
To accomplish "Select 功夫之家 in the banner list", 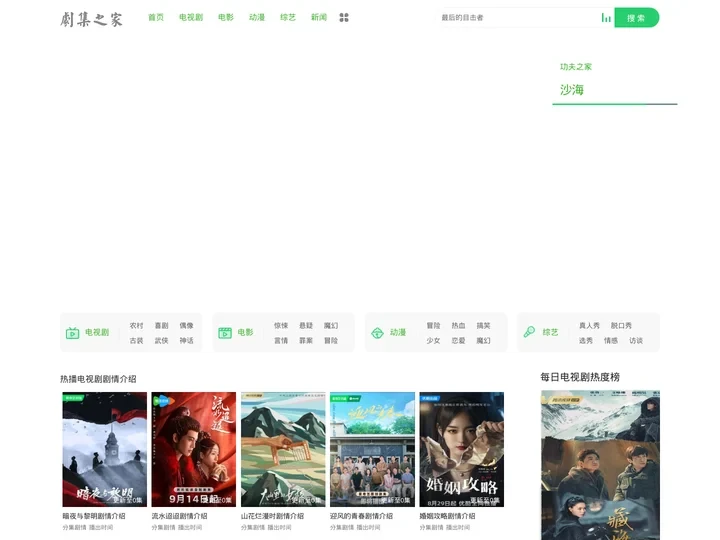I will [576, 67].
